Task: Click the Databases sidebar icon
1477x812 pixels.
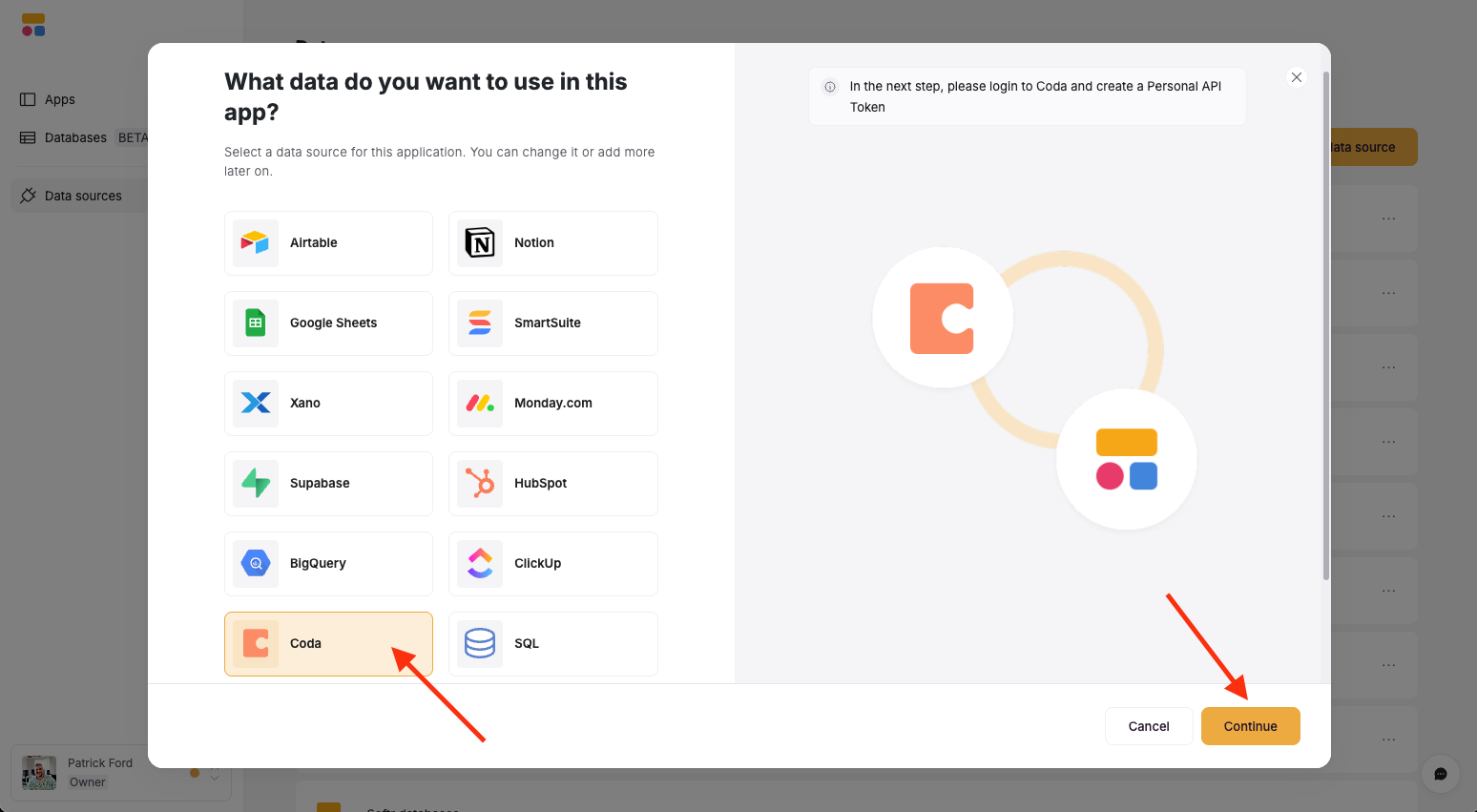Action: (28, 137)
